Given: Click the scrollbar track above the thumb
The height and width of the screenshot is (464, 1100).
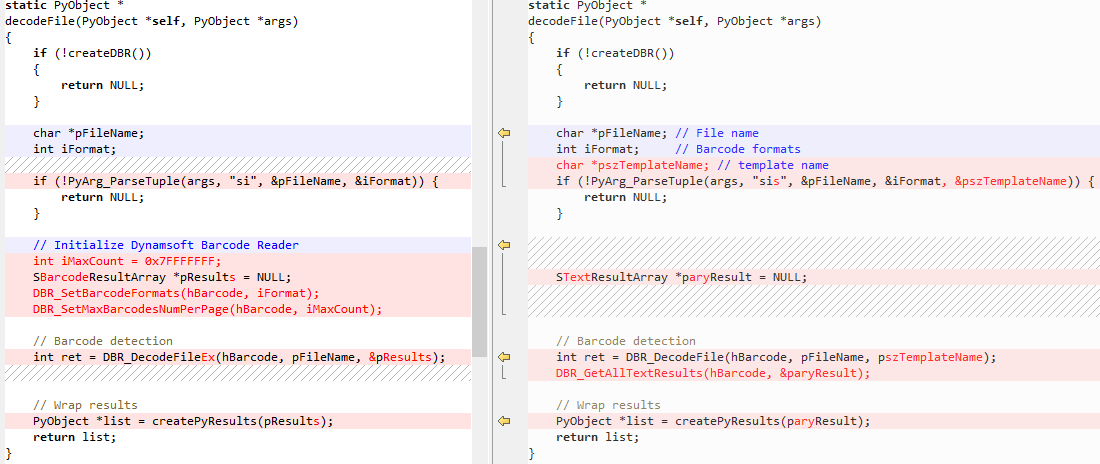Looking at the screenshot, I should tap(480, 120).
